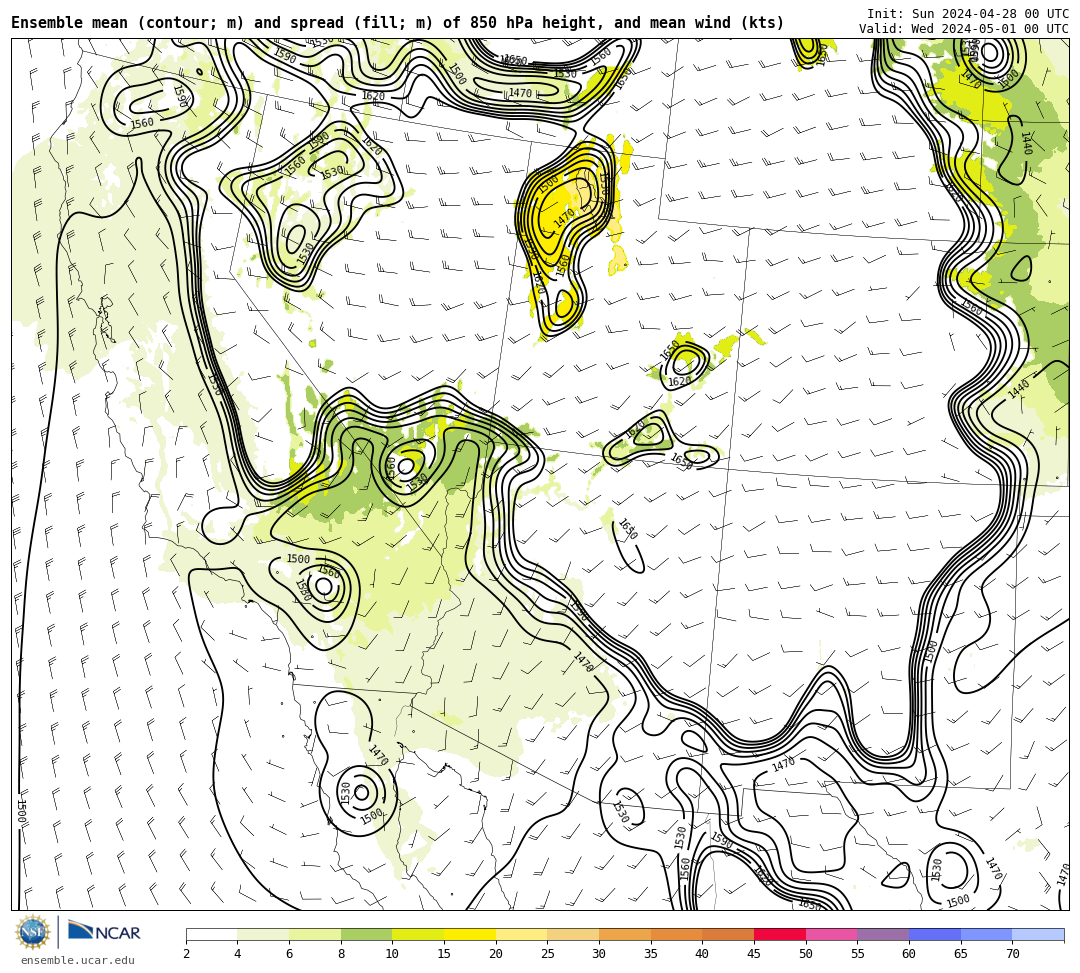
Task: Pick the 40–45 colorbar swatch
Action: [x=728, y=935]
